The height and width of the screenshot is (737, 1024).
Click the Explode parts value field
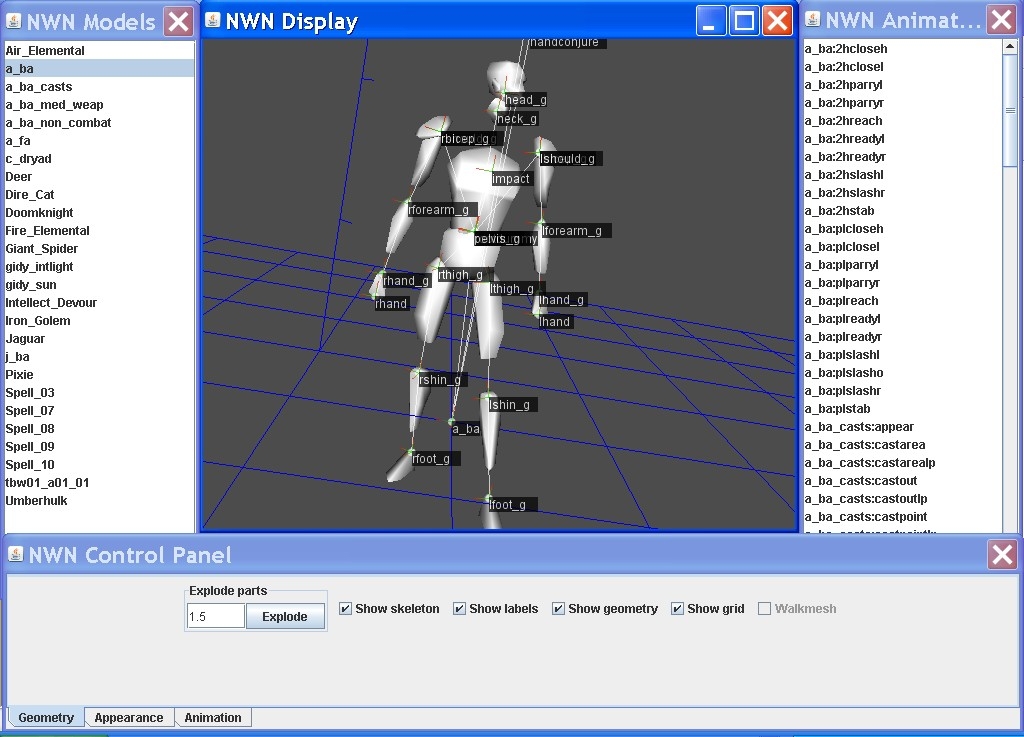coord(215,617)
